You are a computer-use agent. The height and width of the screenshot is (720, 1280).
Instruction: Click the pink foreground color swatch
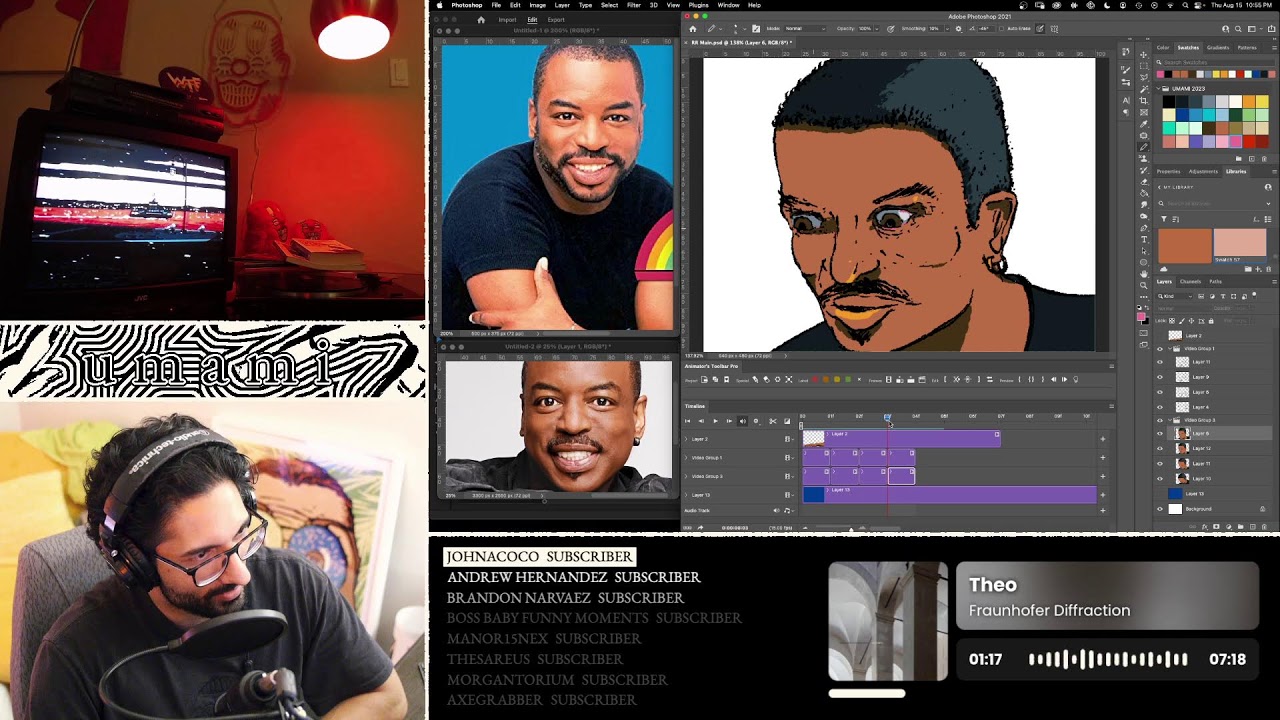1142,317
